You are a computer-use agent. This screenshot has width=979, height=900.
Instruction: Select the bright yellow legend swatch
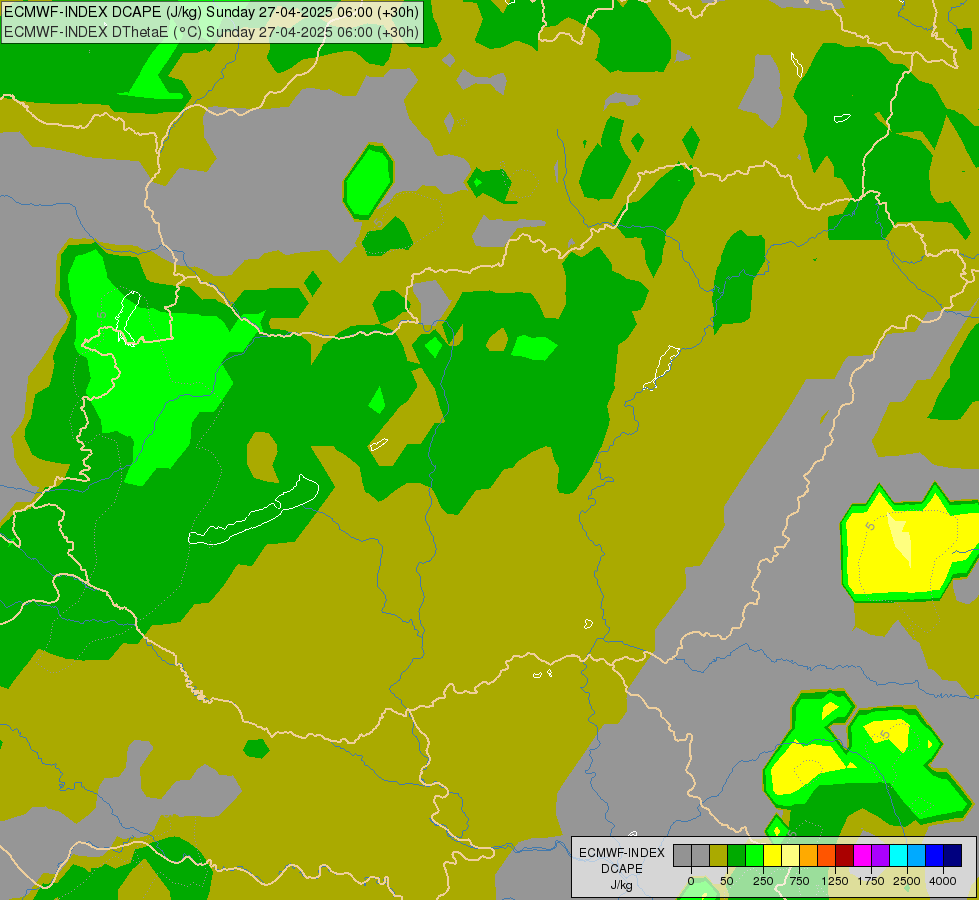coord(773,856)
